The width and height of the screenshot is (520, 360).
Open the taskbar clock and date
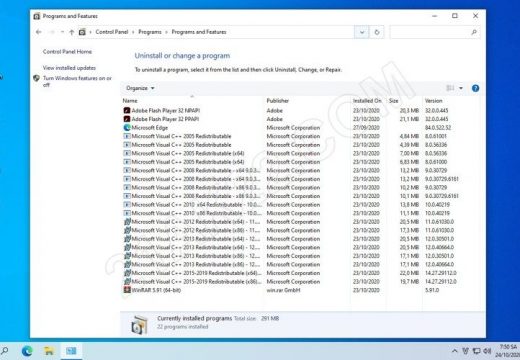pyautogui.click(x=507, y=351)
